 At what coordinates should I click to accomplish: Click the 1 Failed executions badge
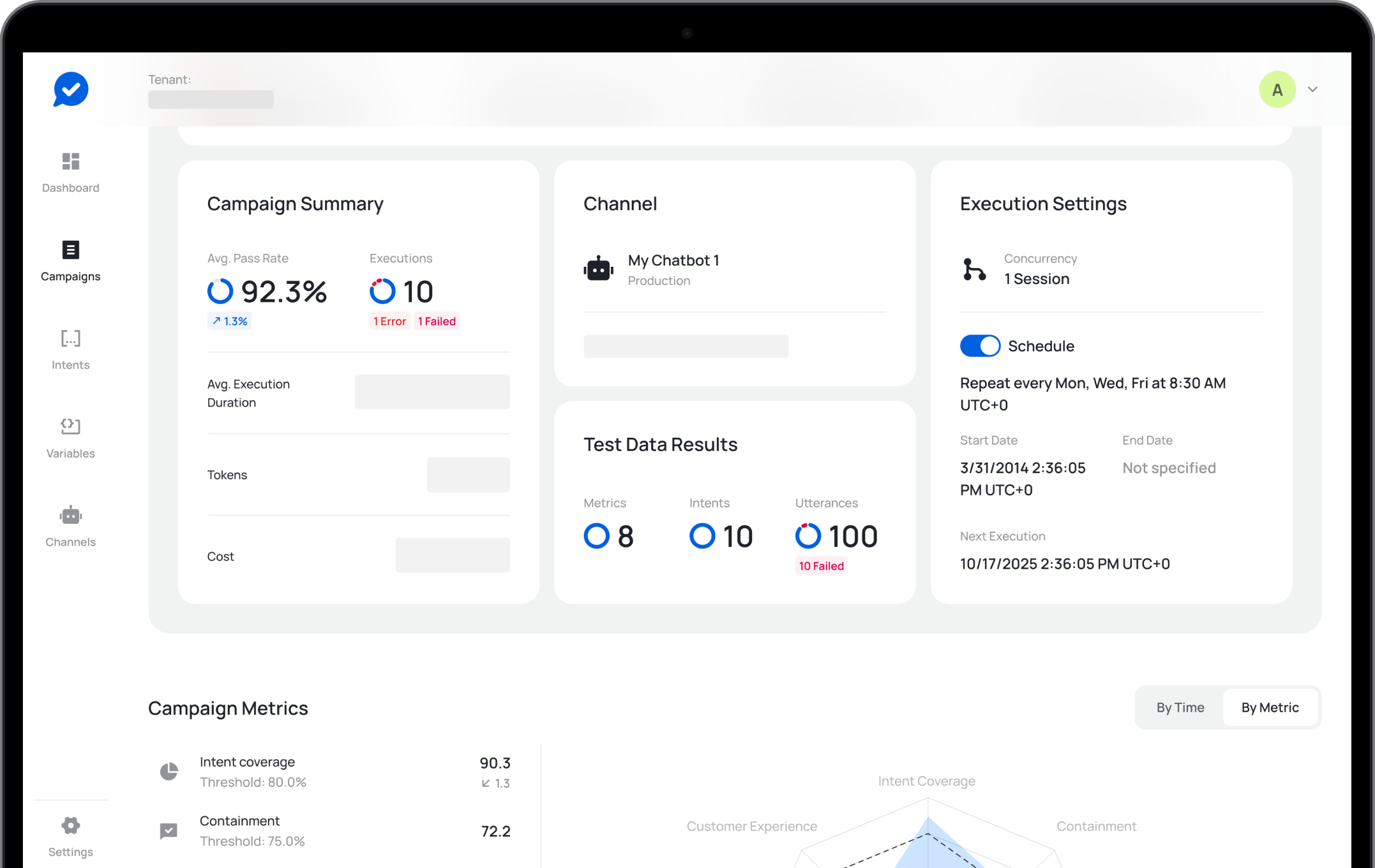tap(437, 321)
